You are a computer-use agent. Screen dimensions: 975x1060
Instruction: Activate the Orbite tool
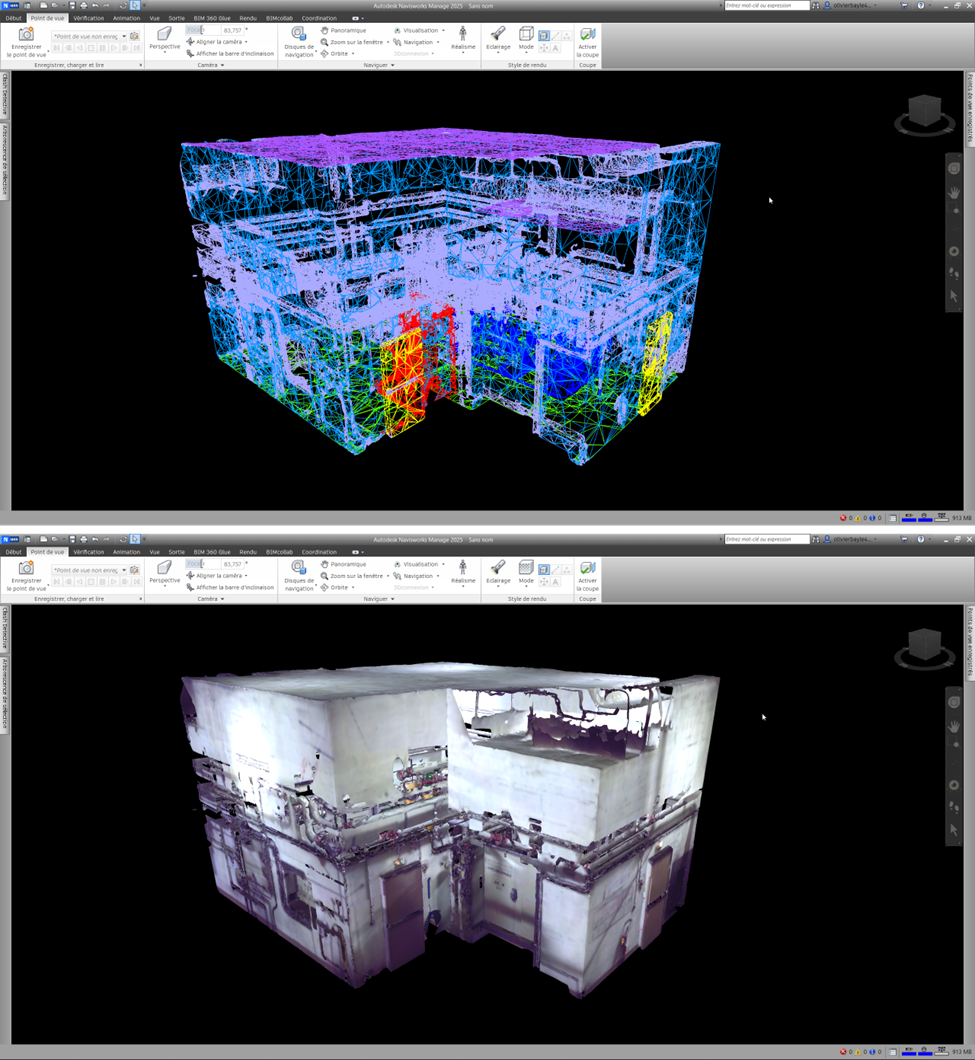point(337,54)
